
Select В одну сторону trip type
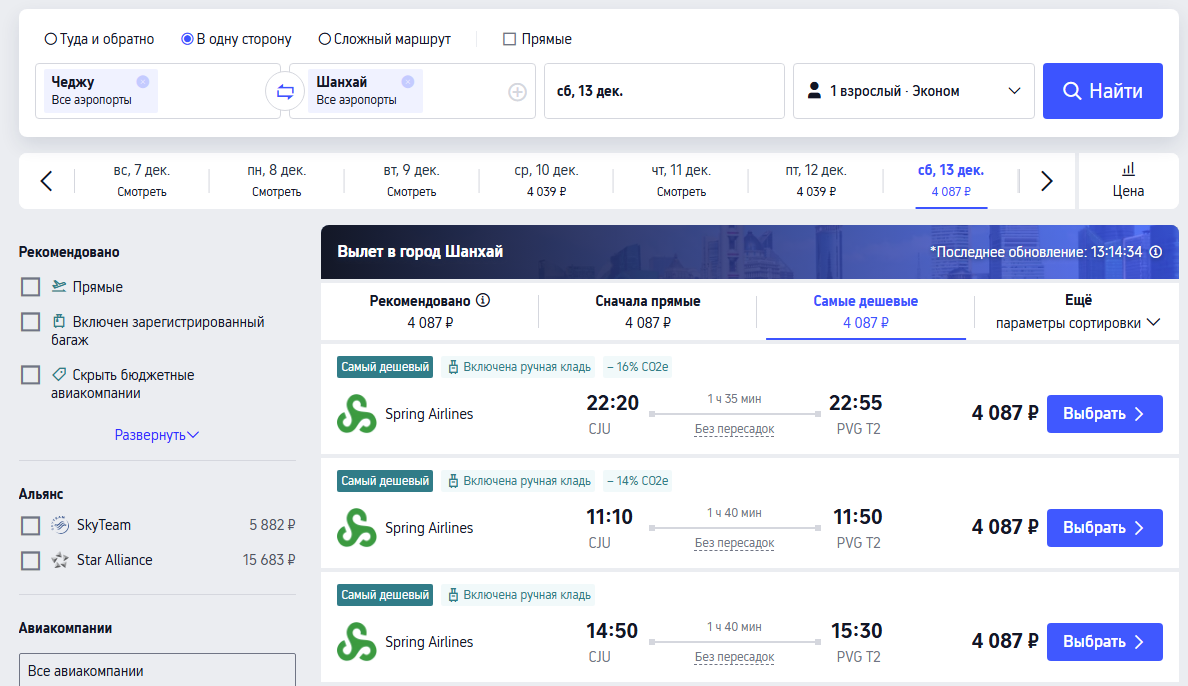point(236,39)
